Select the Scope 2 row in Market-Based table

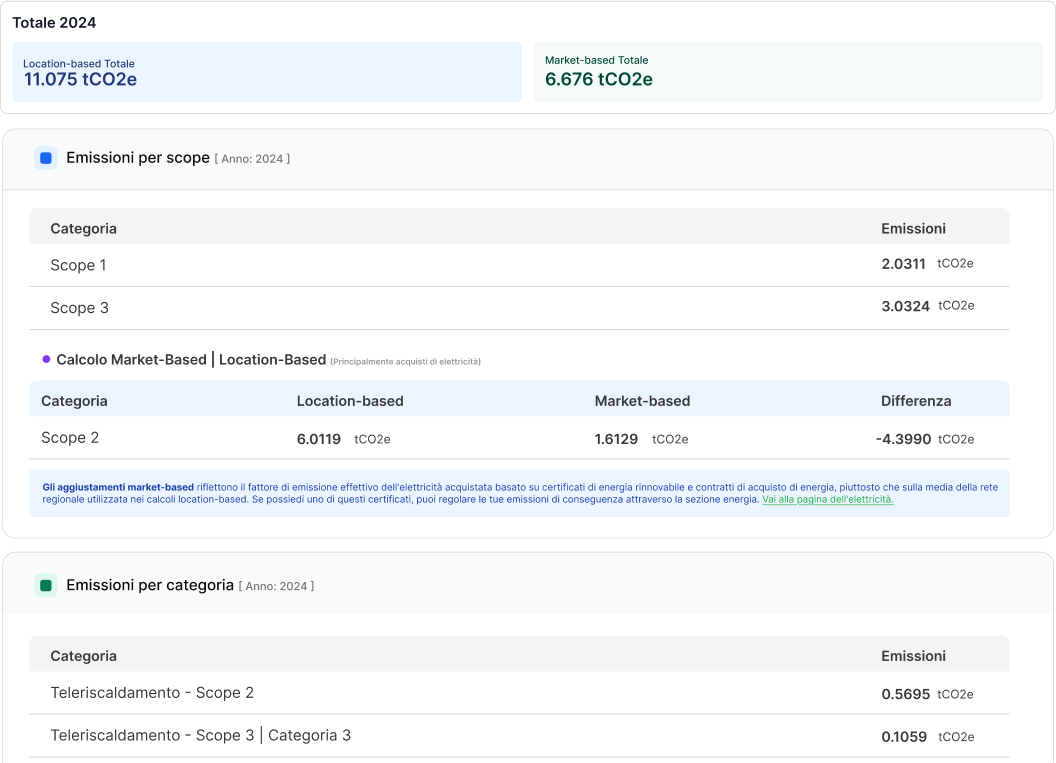(x=400, y=437)
